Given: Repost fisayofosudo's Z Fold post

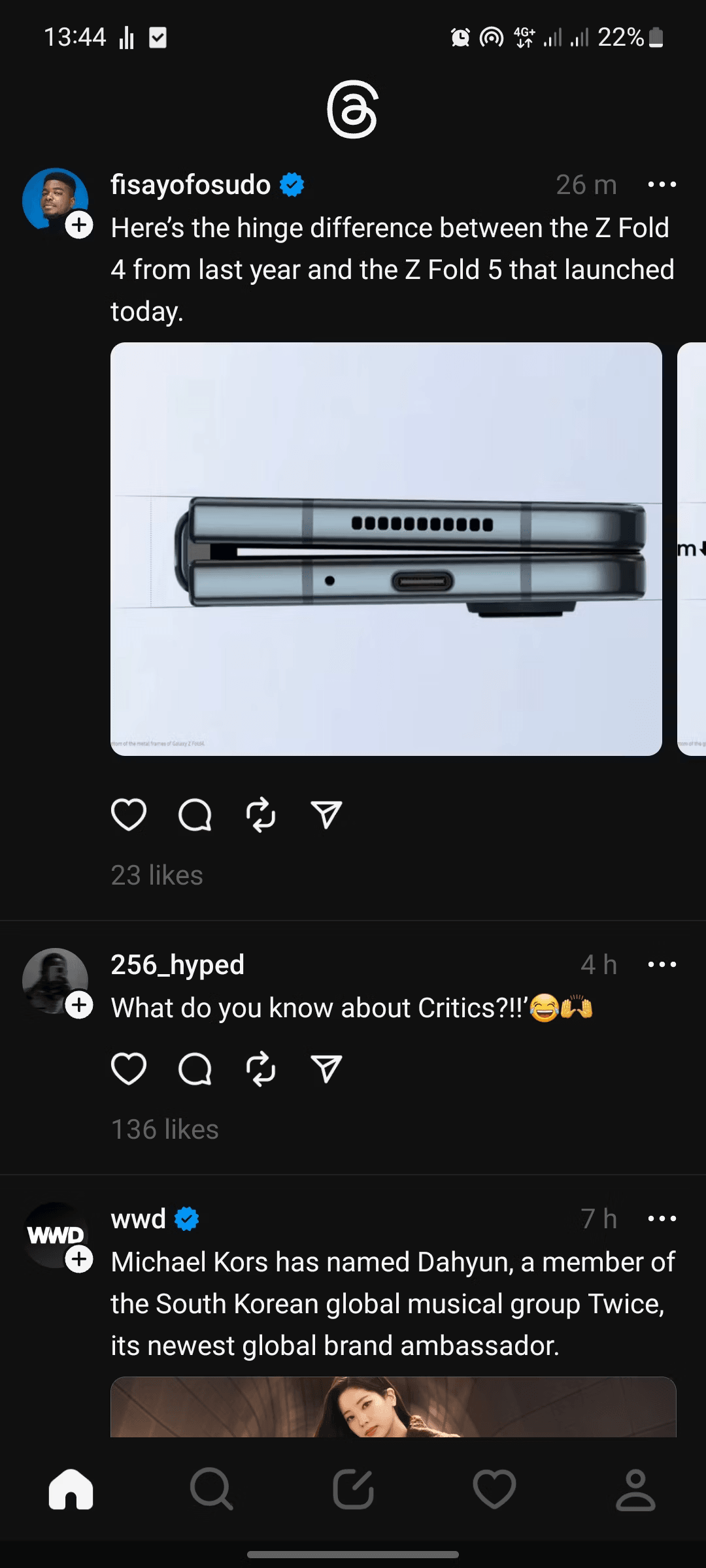Looking at the screenshot, I should (261, 815).
